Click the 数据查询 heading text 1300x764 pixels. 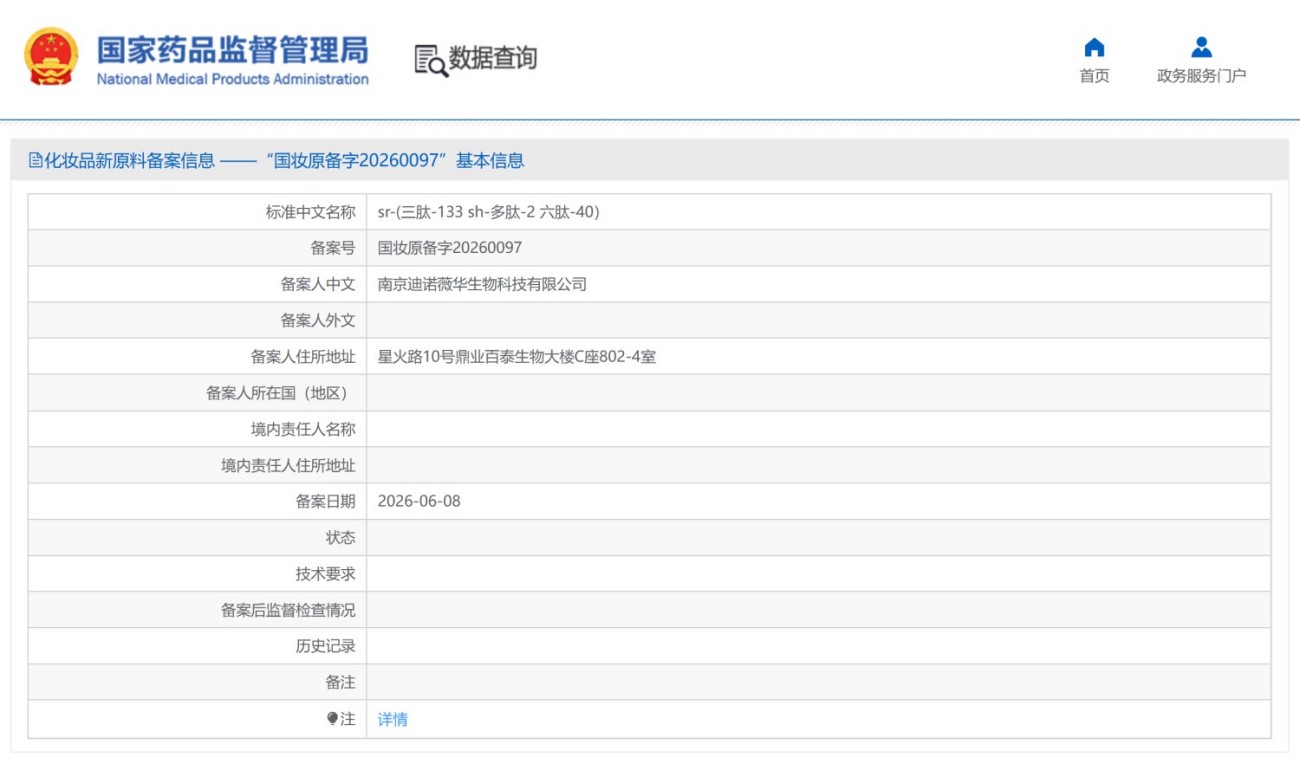[493, 58]
